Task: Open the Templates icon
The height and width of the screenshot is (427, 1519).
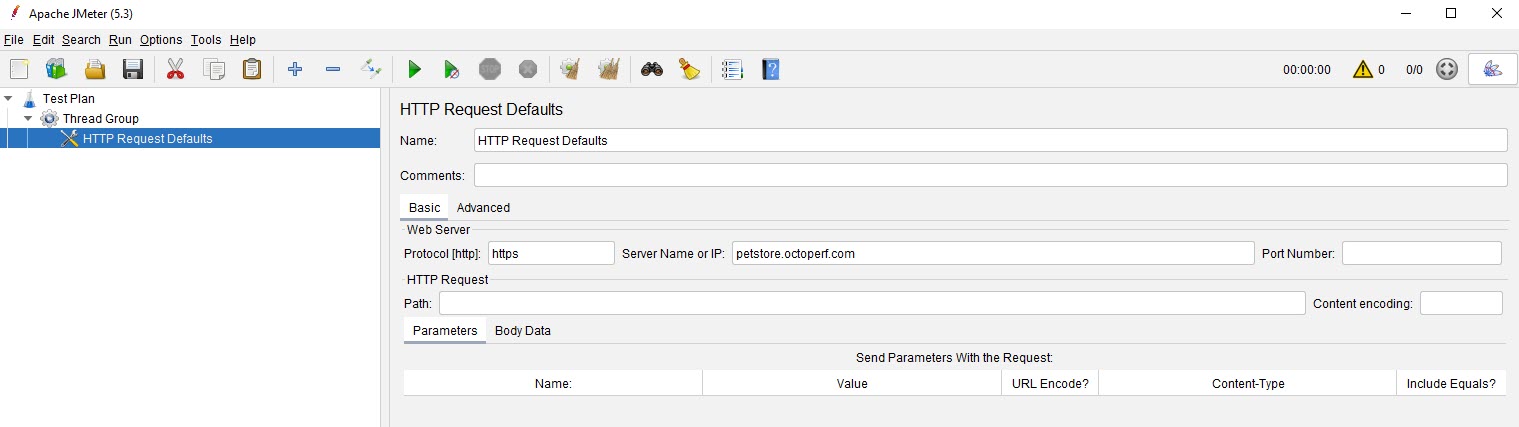Action: [56, 69]
